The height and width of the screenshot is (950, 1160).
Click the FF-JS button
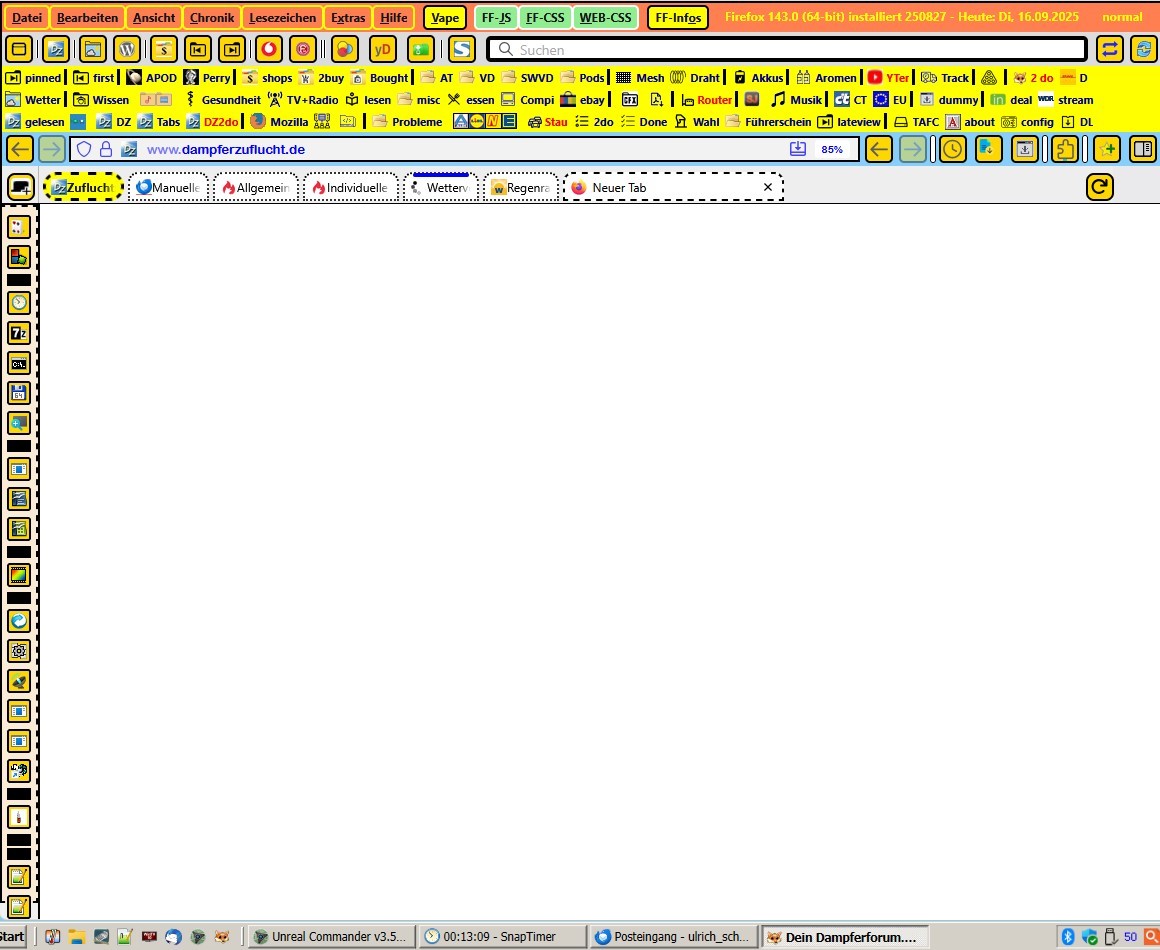[496, 18]
